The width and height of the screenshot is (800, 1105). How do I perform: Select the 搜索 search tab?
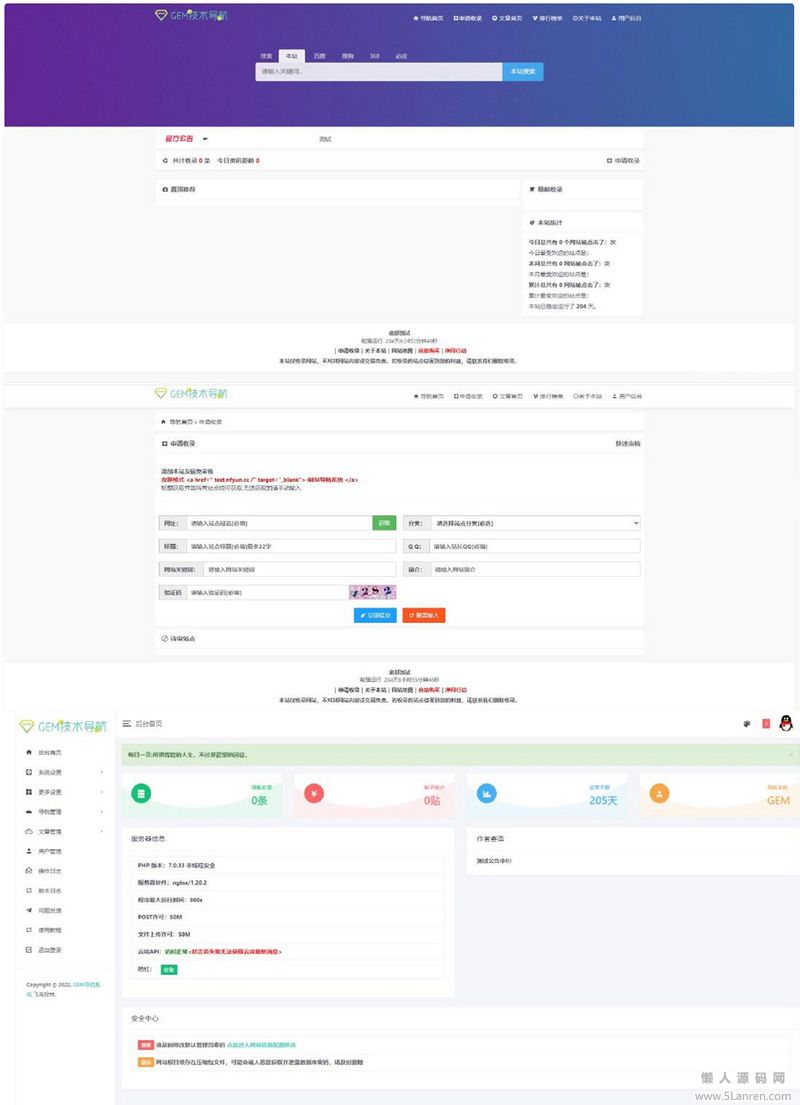pyautogui.click(x=266, y=56)
